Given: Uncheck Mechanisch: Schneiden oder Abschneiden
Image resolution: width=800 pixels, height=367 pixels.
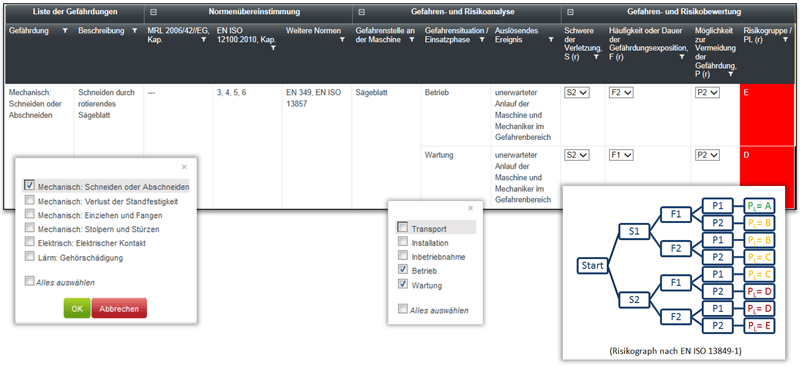Looking at the screenshot, I should coord(29,185).
